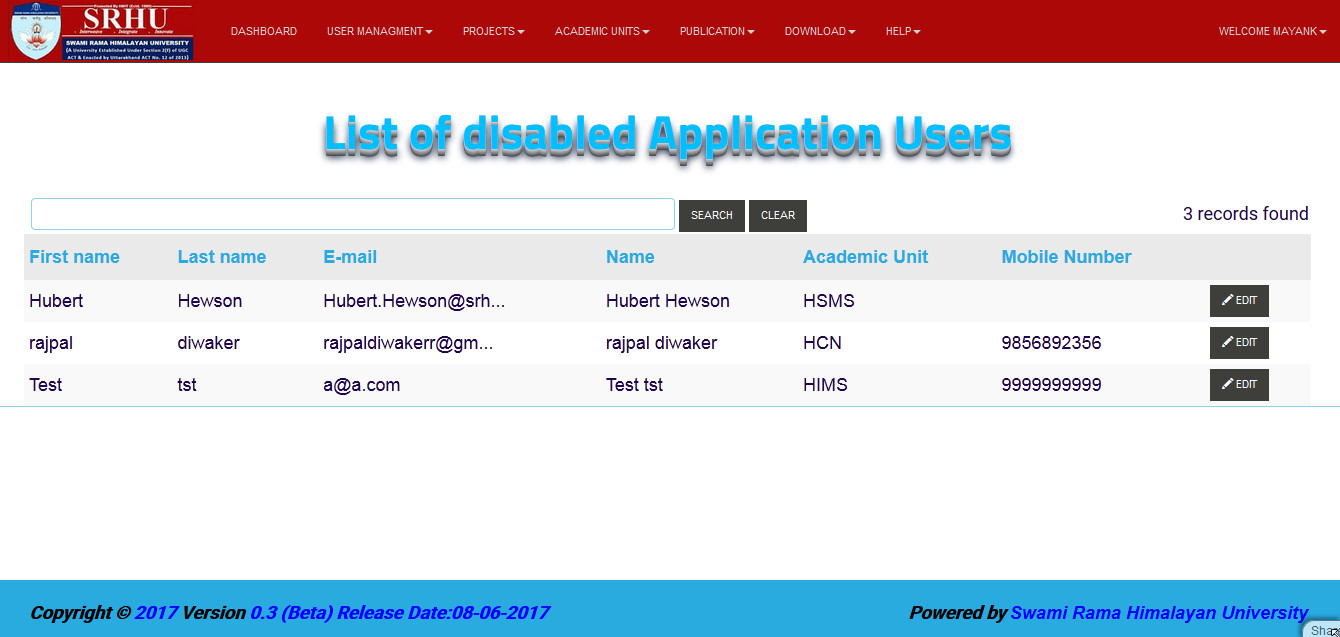
Task: Expand the Help dropdown menu
Action: tap(903, 31)
